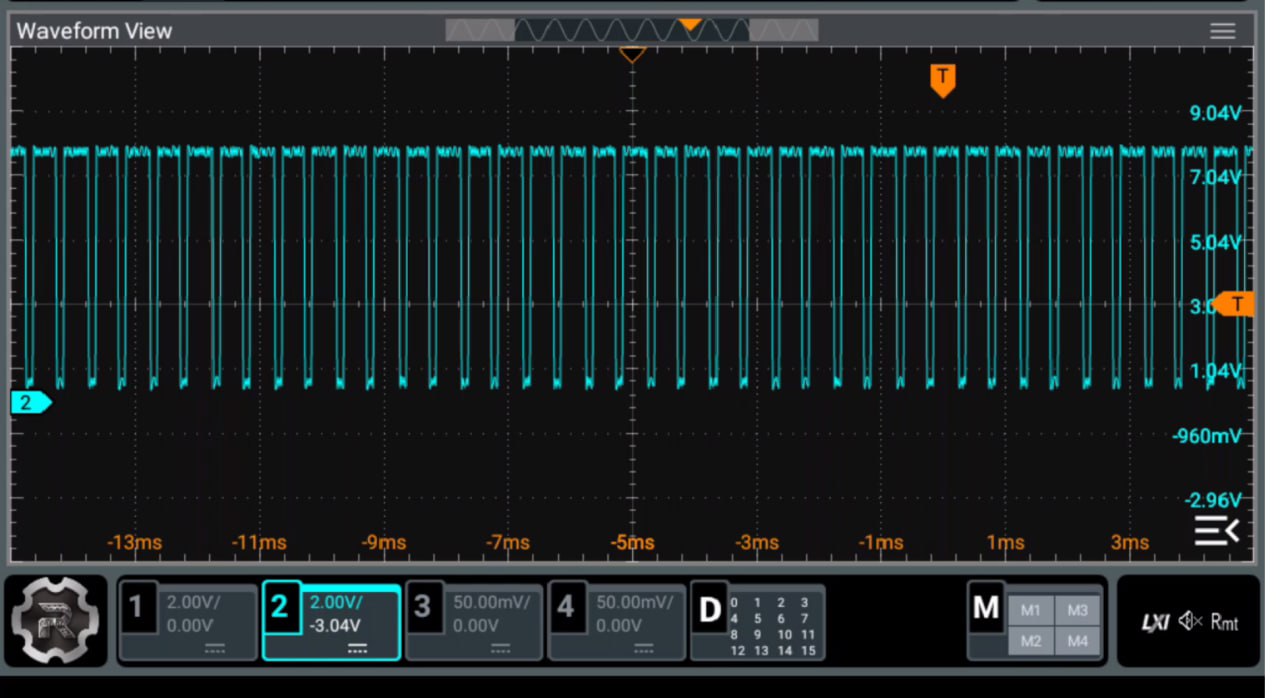1280x698 pixels.
Task: Open the Rigol gear function menu
Action: click(57, 621)
